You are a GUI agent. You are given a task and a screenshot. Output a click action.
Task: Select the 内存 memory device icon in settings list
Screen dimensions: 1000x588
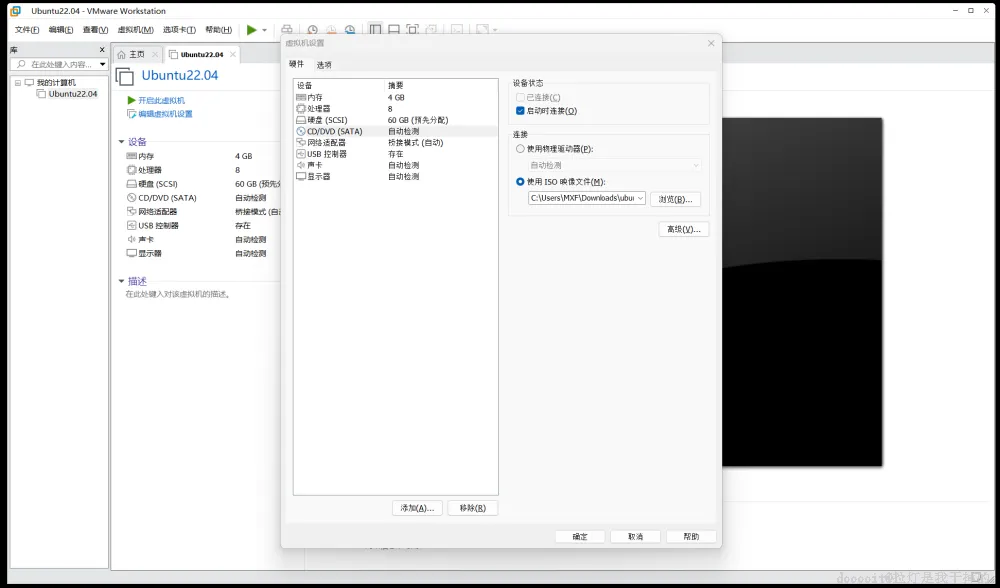[x=301, y=97]
